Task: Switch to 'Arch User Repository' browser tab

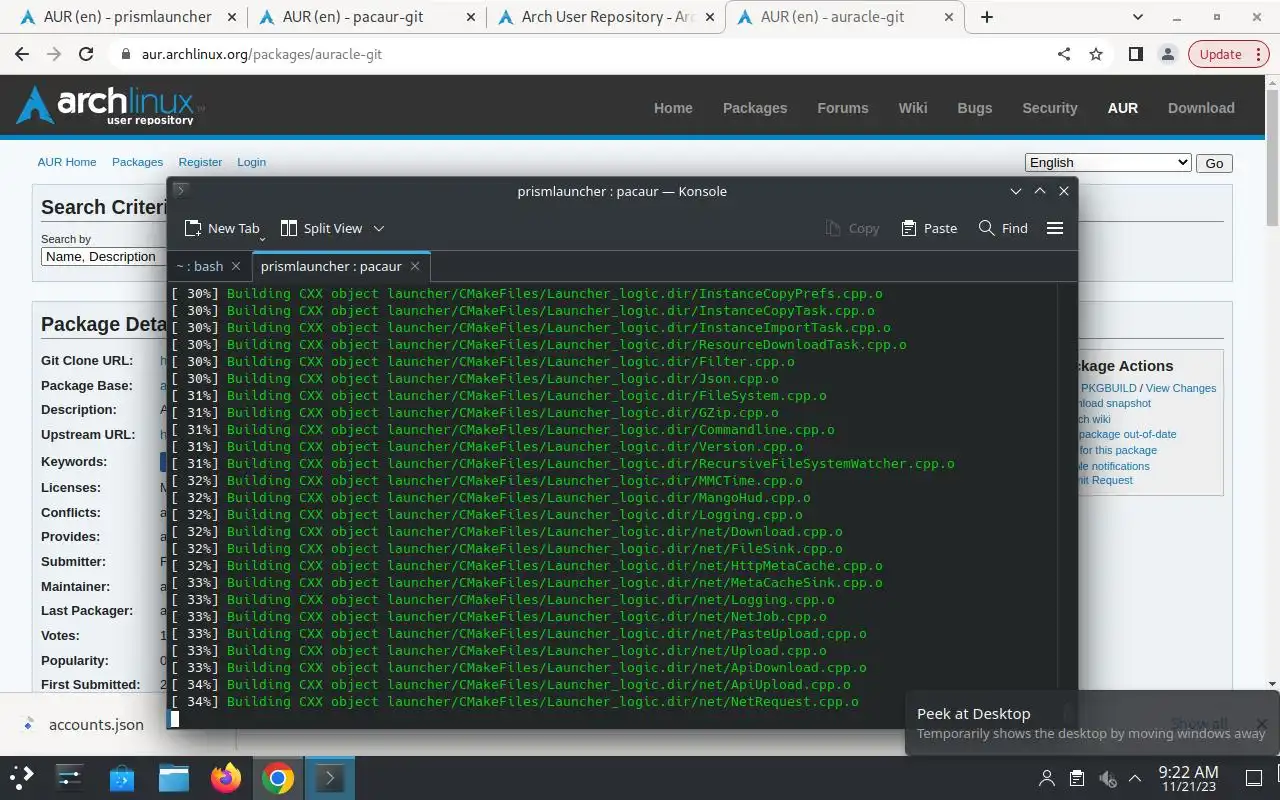Action: pos(605,17)
